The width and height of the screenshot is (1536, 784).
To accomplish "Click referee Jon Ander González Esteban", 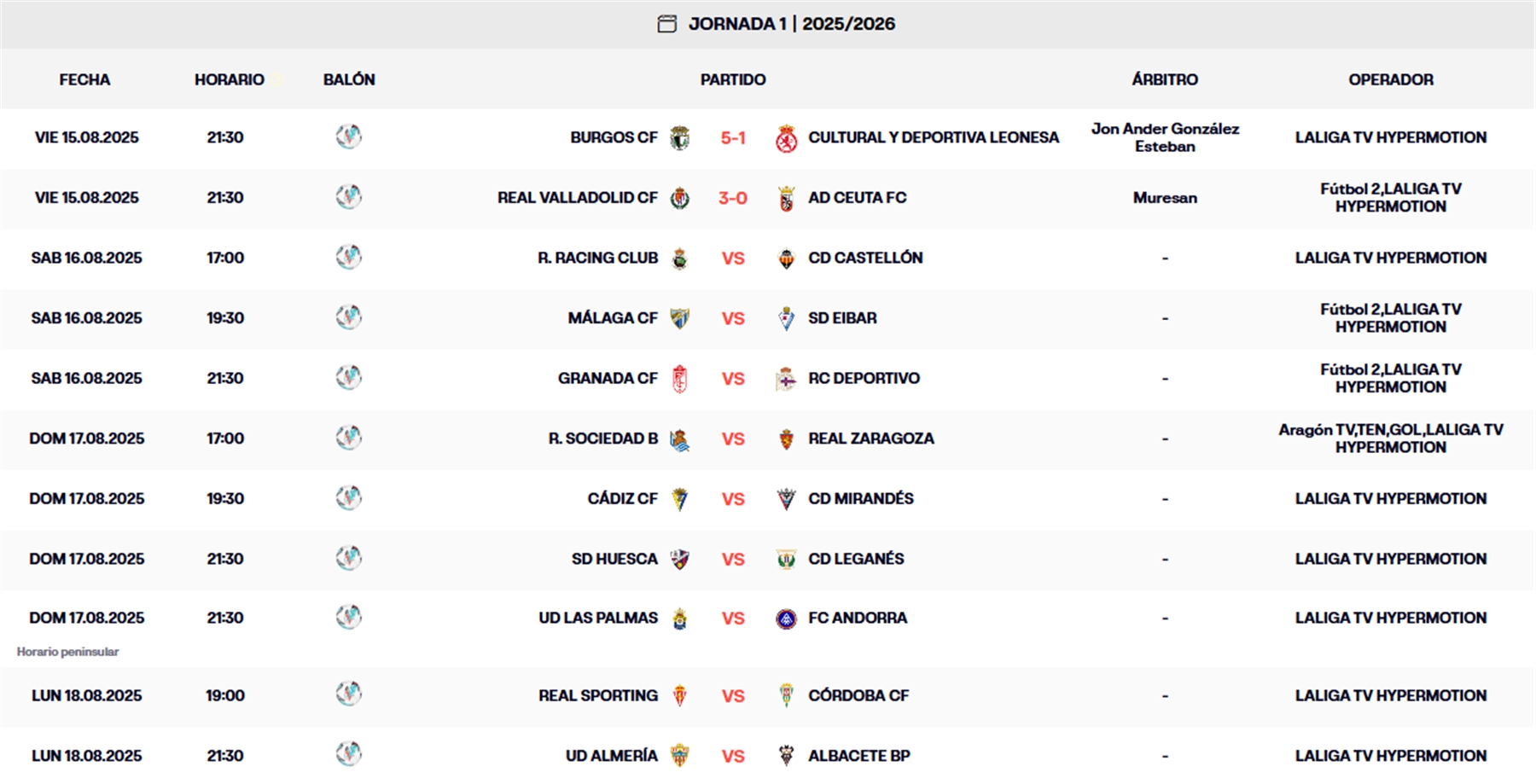I will pos(1167,137).
